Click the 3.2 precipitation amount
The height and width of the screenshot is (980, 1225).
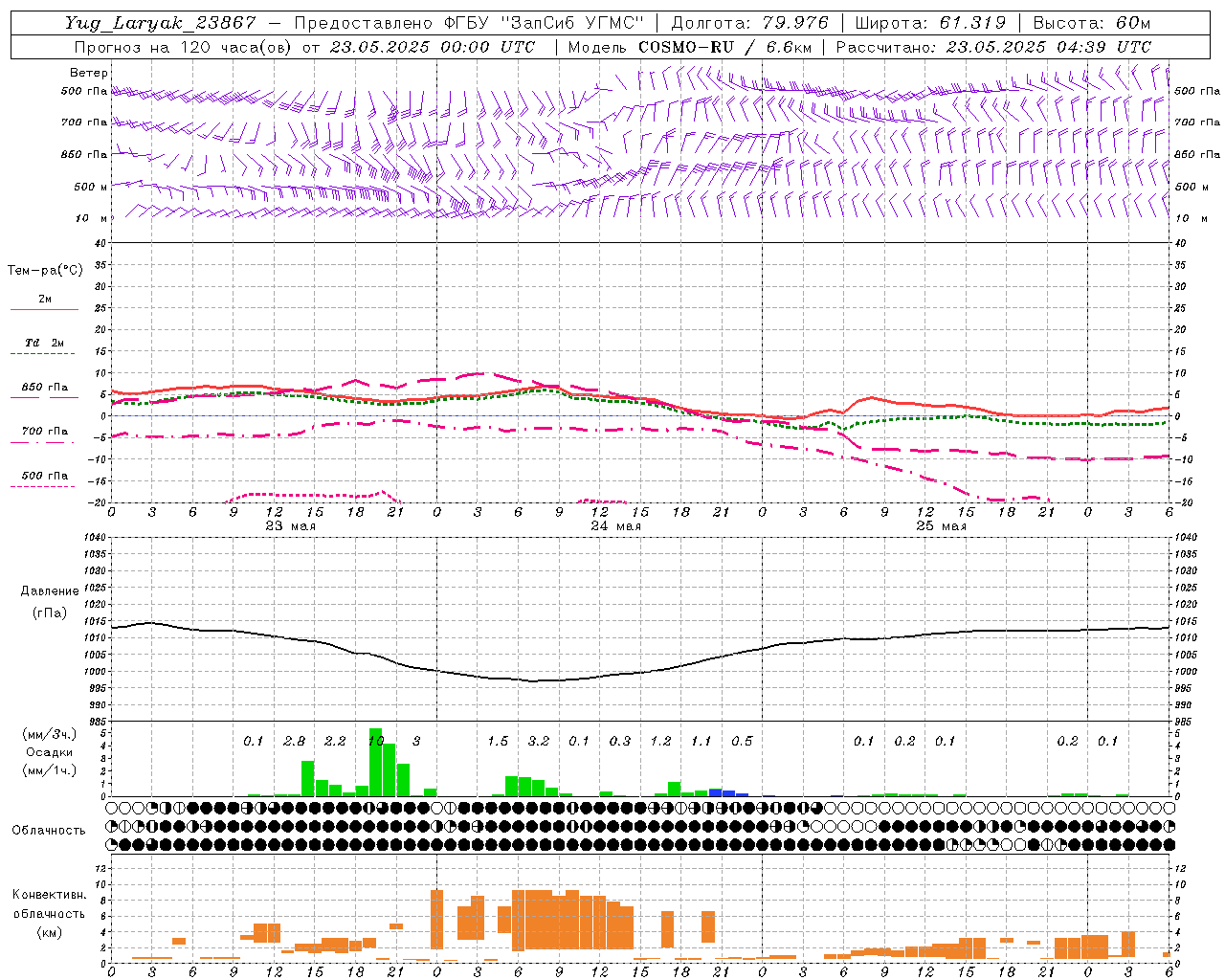coord(539,742)
